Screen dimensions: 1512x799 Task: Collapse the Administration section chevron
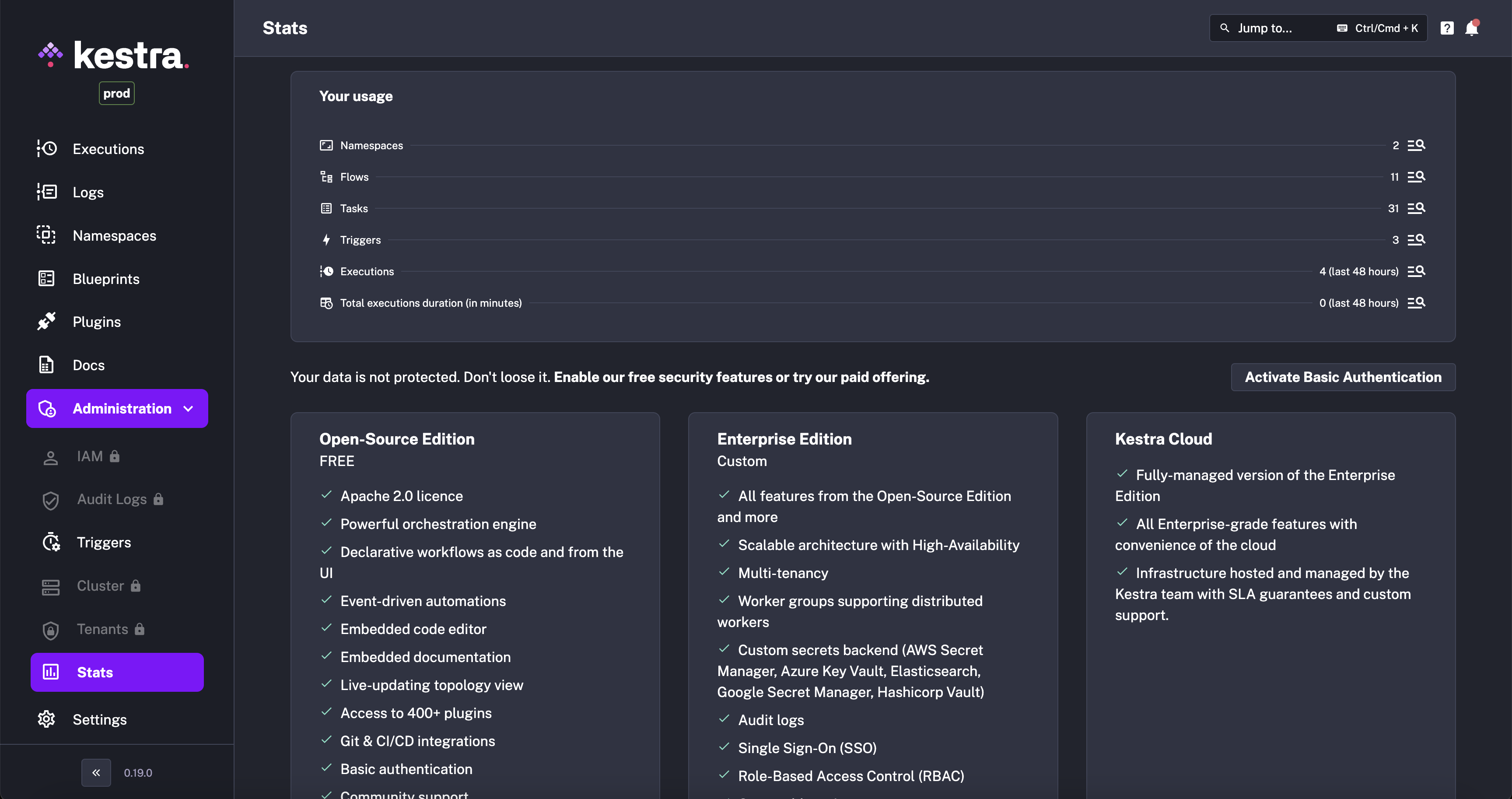(188, 408)
